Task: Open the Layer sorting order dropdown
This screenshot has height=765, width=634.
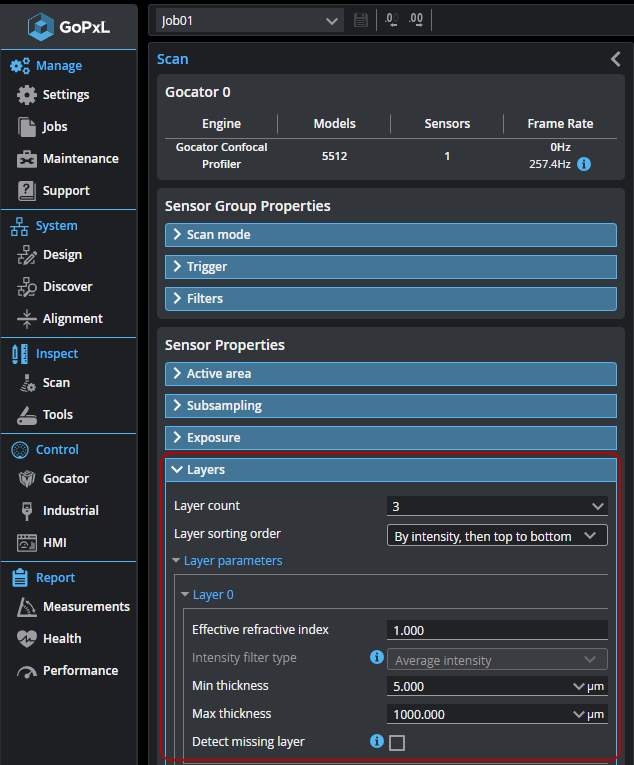Action: (497, 536)
